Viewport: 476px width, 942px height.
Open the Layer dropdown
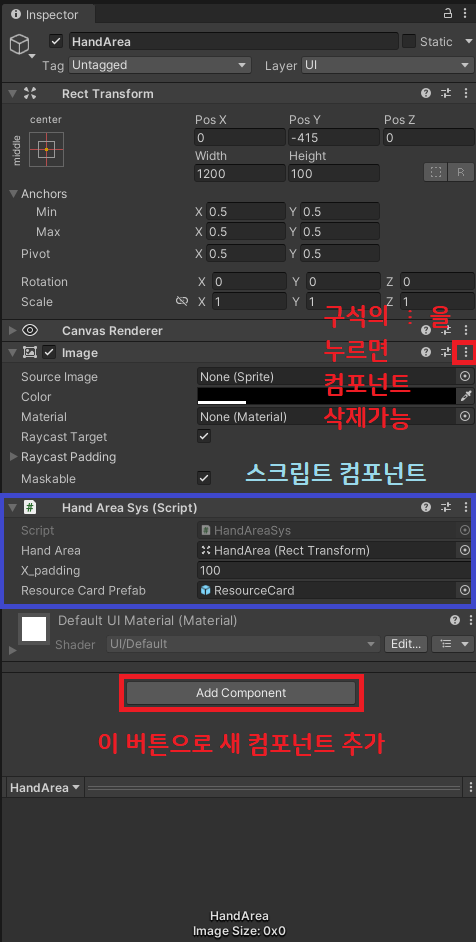(388, 65)
